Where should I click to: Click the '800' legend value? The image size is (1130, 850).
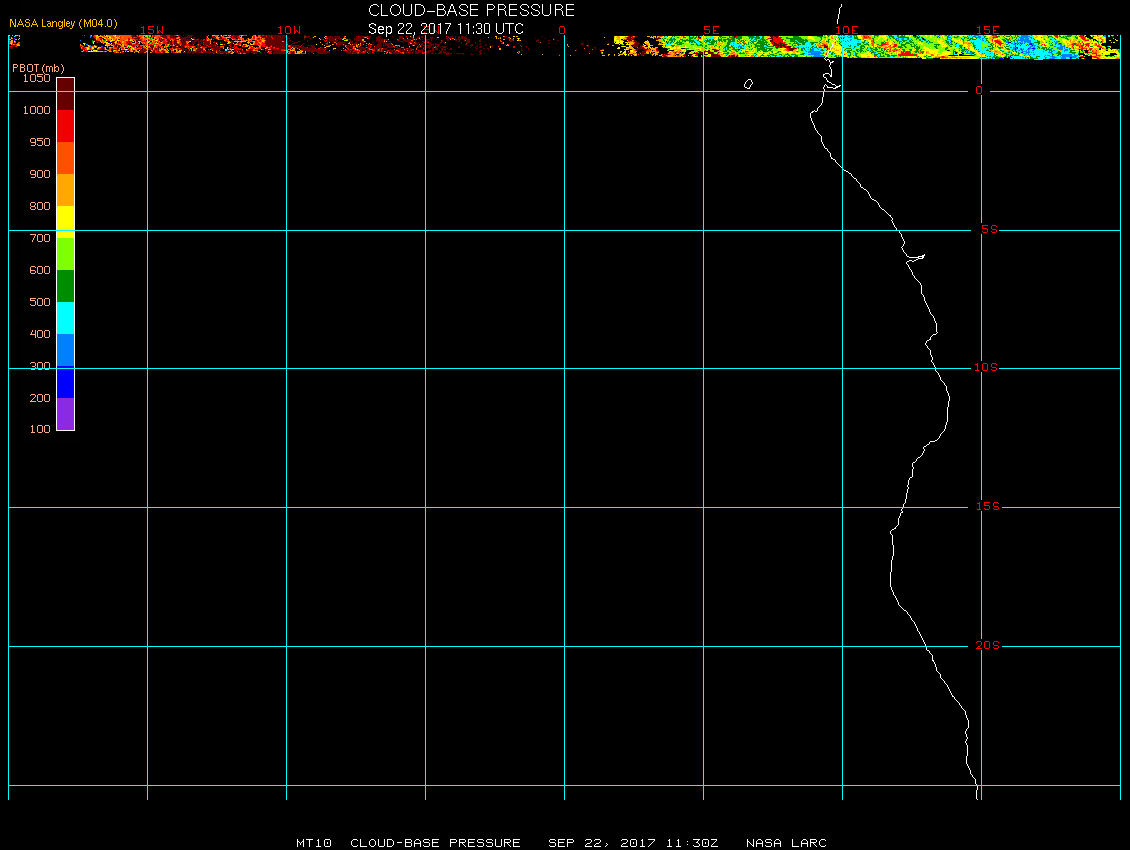pyautogui.click(x=40, y=206)
